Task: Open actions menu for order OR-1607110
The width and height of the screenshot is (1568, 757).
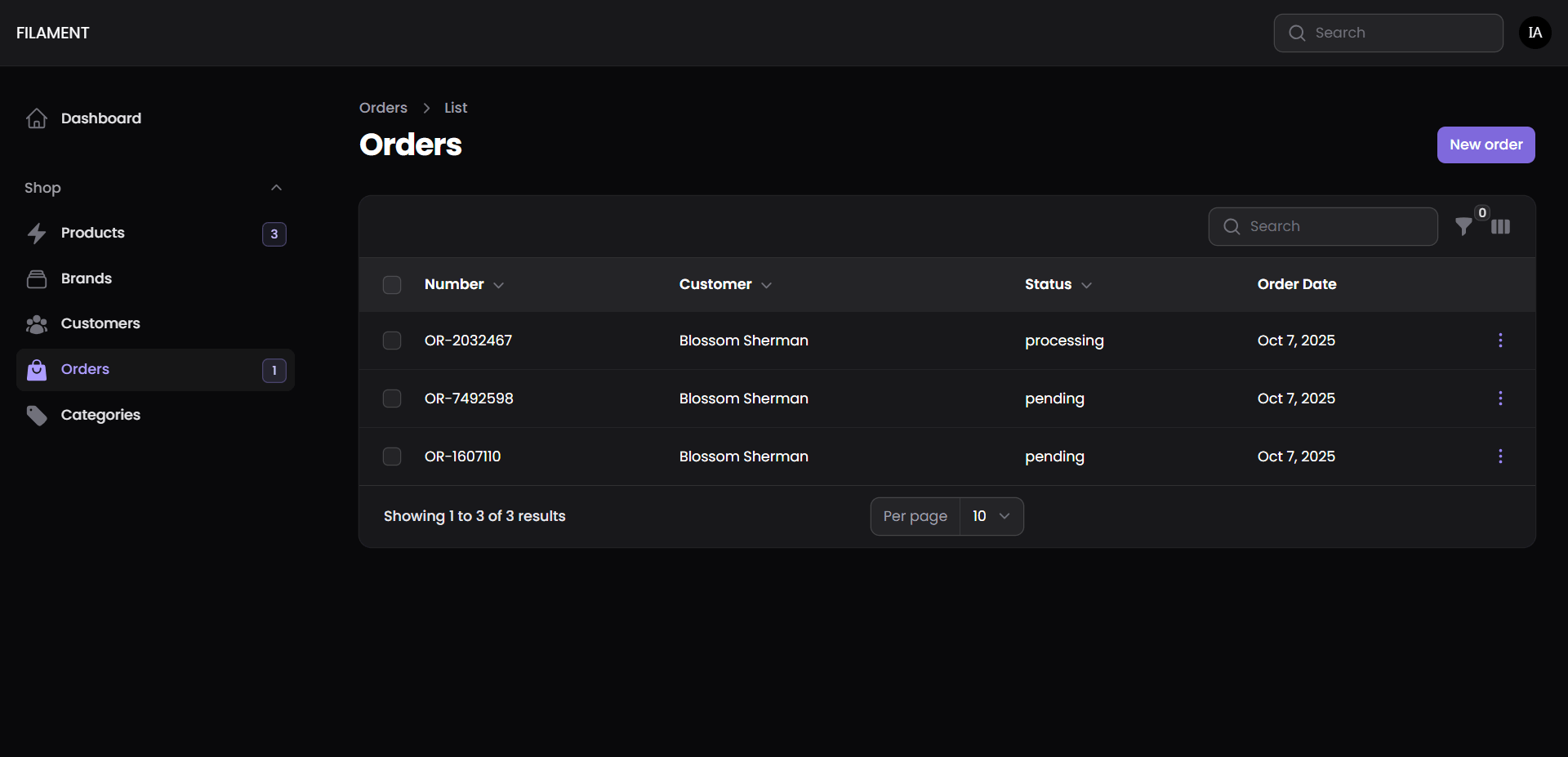Action: point(1500,456)
